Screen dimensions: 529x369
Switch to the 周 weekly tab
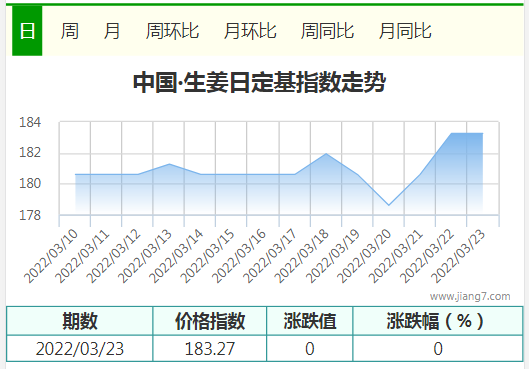click(70, 31)
